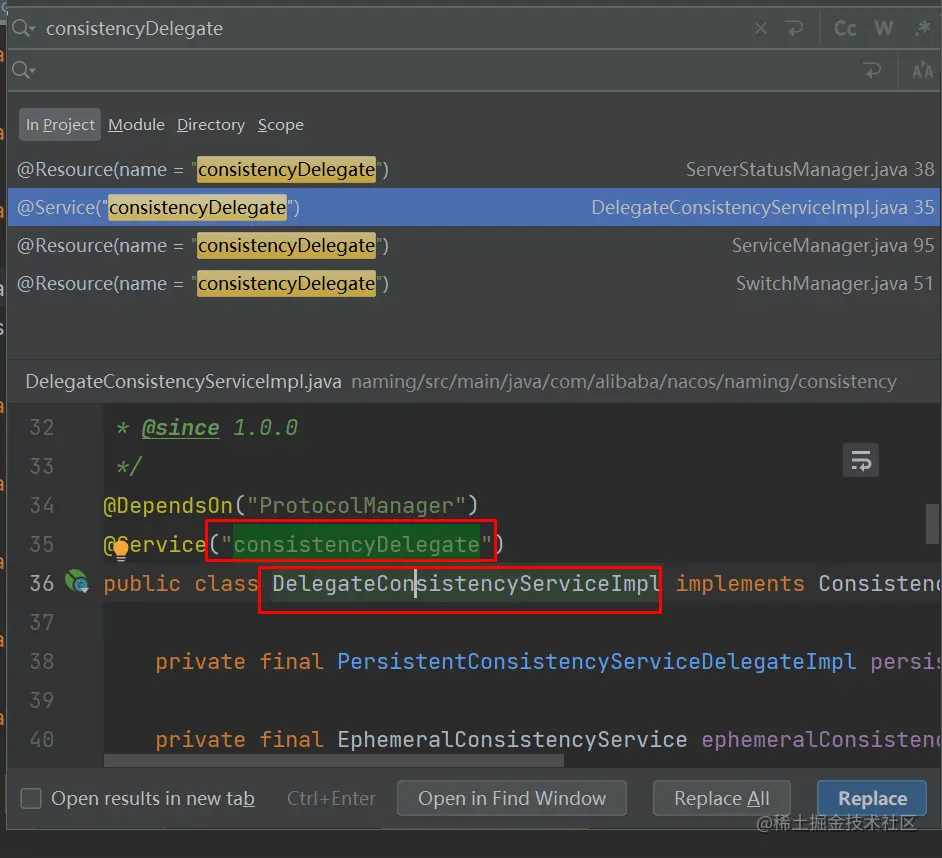Viewport: 942px width, 858px height.
Task: Click the intention lightbulb on line 35
Action: click(121, 549)
